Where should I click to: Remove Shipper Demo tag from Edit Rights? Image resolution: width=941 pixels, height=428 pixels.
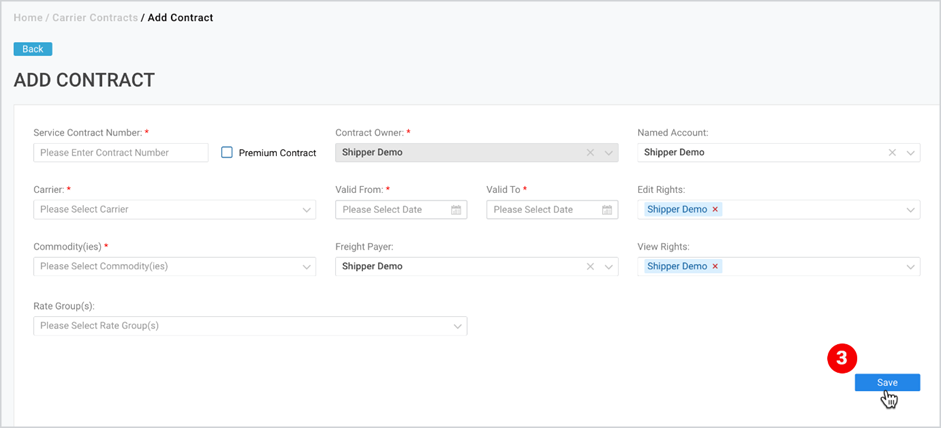[x=715, y=209]
